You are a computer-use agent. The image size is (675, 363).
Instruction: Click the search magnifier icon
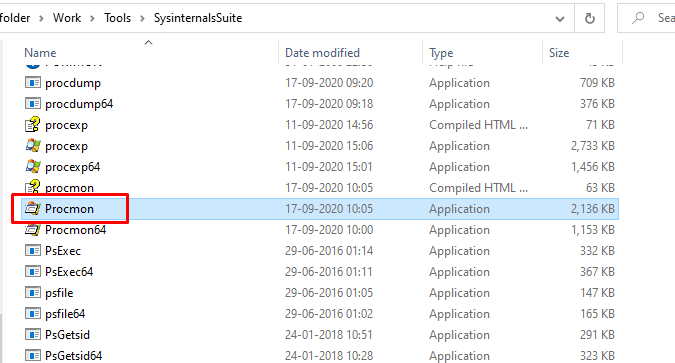click(x=638, y=18)
